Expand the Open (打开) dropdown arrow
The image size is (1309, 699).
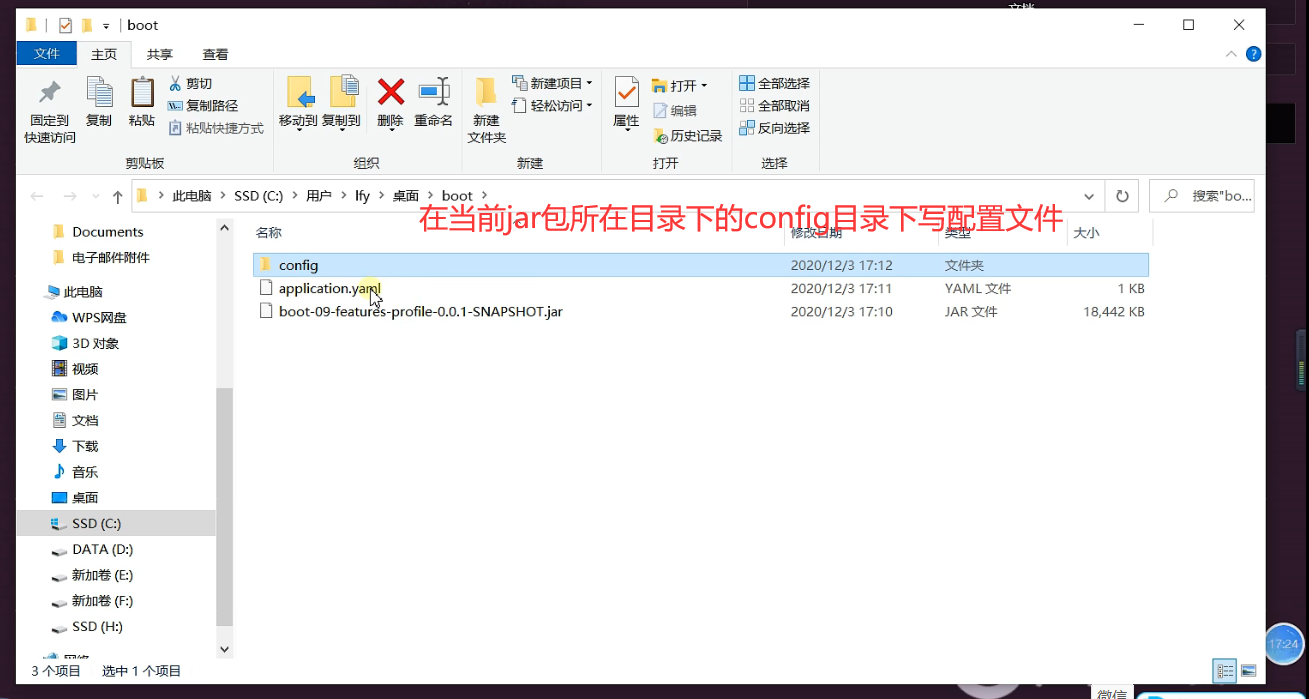point(702,84)
